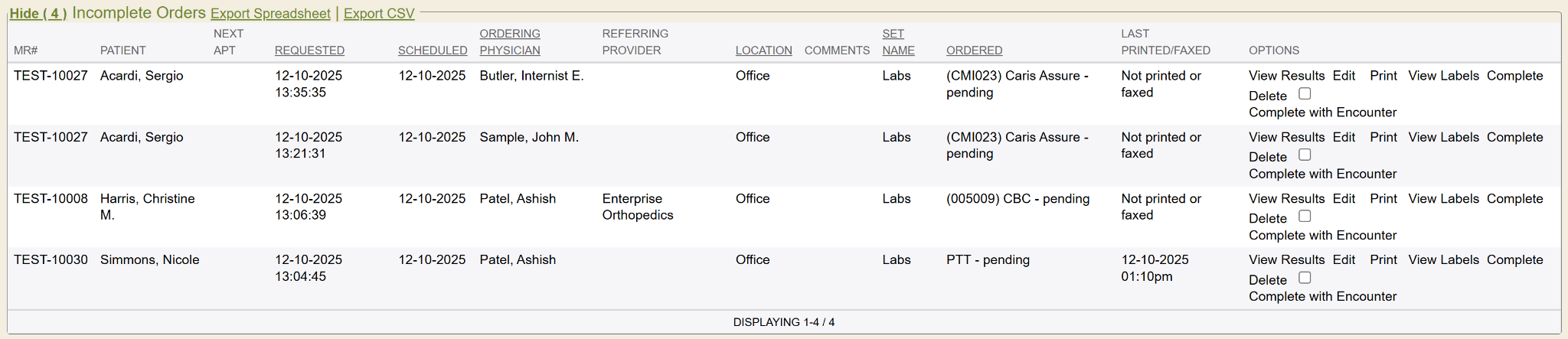Sort orders by Scheduled column header
The height and width of the screenshot is (339, 1568).
tap(433, 51)
